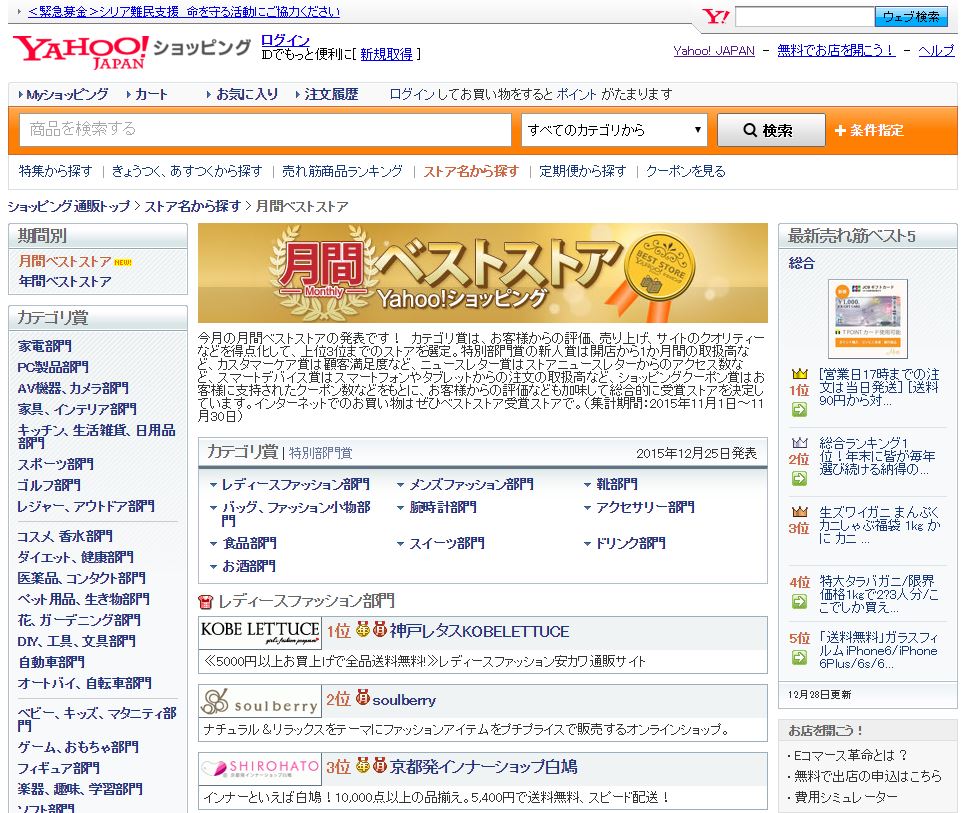970x813 pixels.
Task: Open カート in the top bar
Action: click(151, 94)
